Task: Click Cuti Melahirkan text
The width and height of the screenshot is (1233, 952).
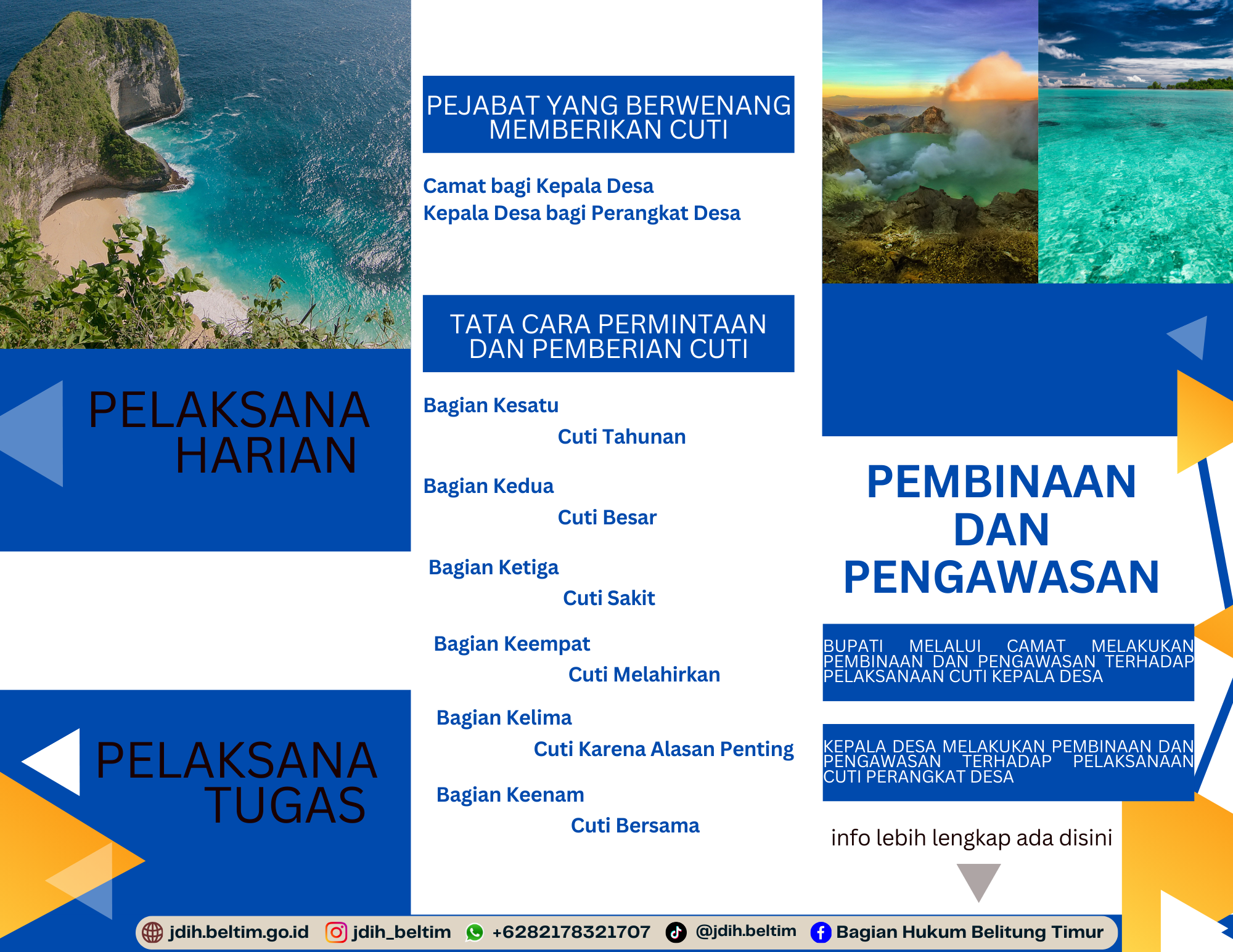Action: (644, 675)
